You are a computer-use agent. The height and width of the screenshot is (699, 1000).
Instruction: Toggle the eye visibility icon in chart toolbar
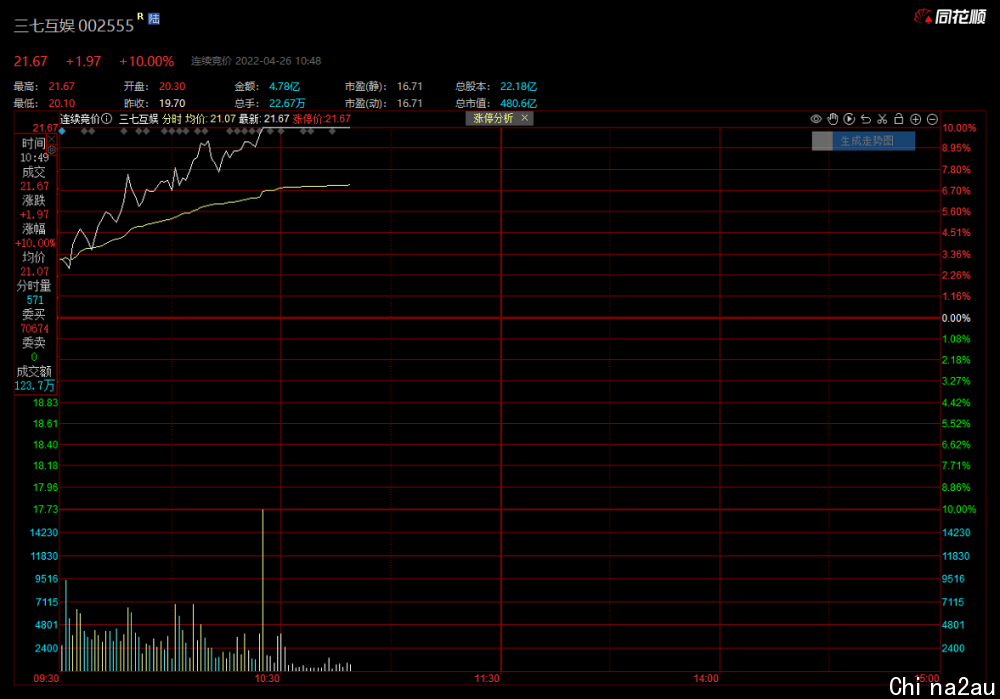[816, 119]
